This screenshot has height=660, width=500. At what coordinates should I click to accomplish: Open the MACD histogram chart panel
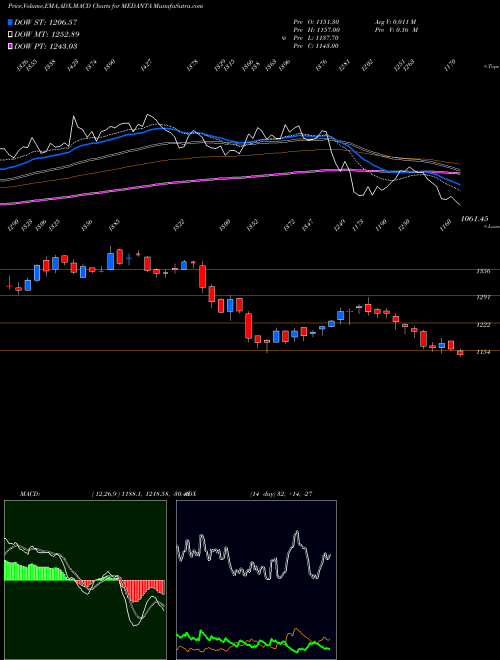[85, 580]
